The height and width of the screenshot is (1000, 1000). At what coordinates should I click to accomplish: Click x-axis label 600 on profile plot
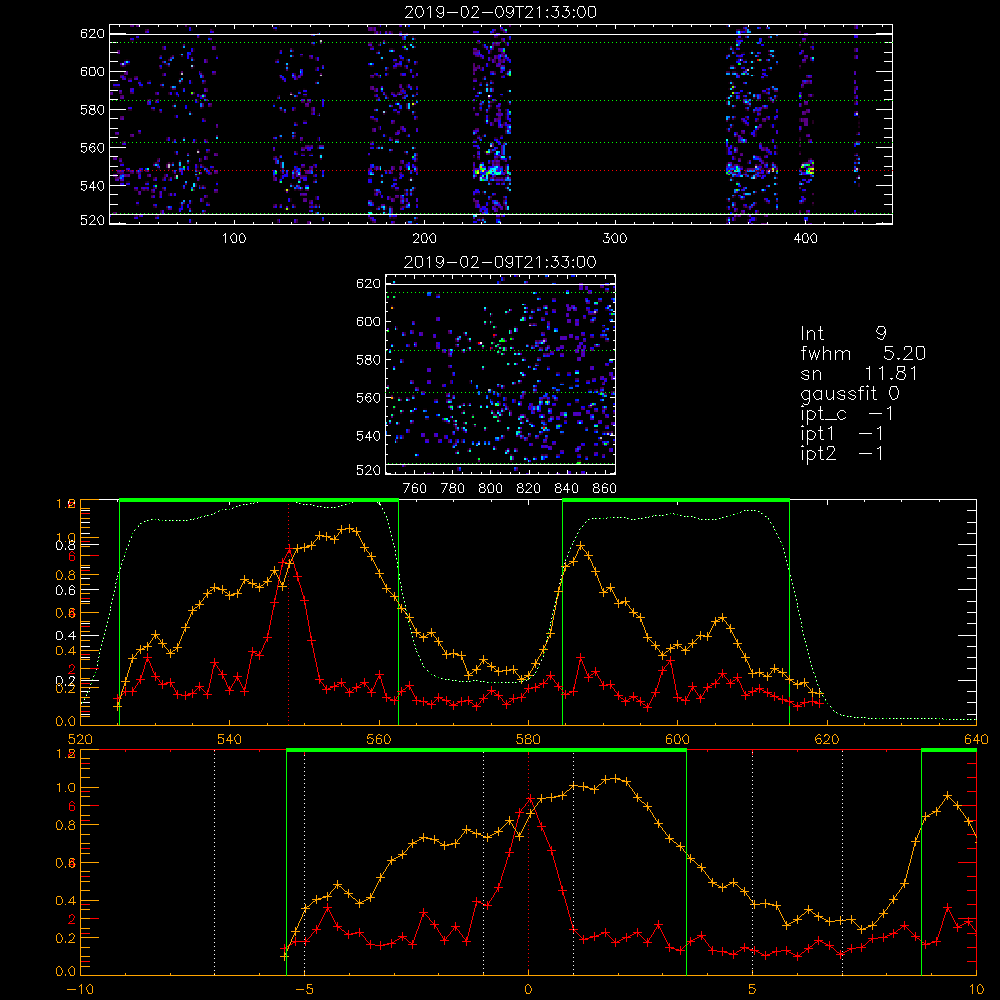click(677, 740)
